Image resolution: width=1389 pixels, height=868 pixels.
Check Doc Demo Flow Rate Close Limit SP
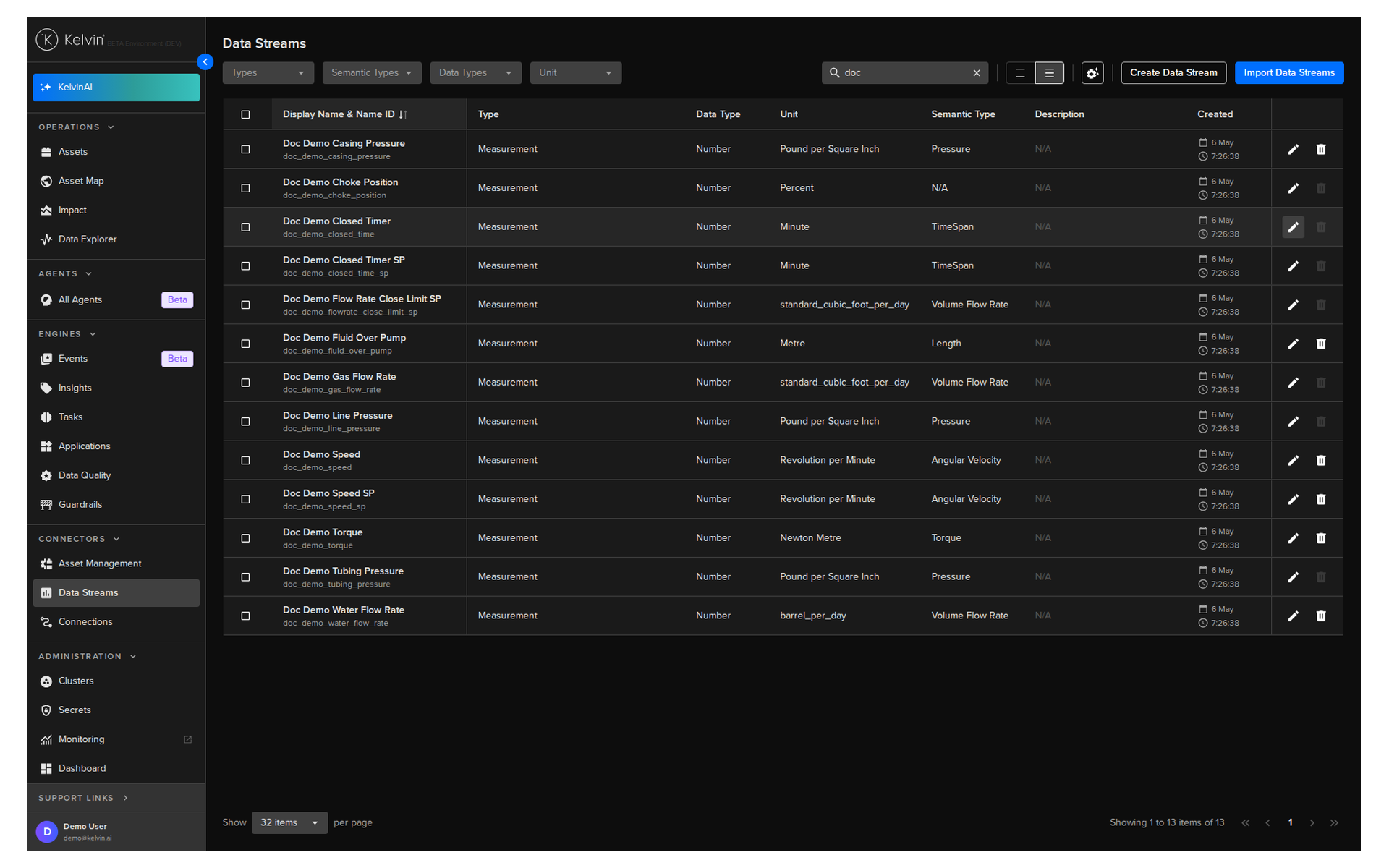tap(245, 305)
